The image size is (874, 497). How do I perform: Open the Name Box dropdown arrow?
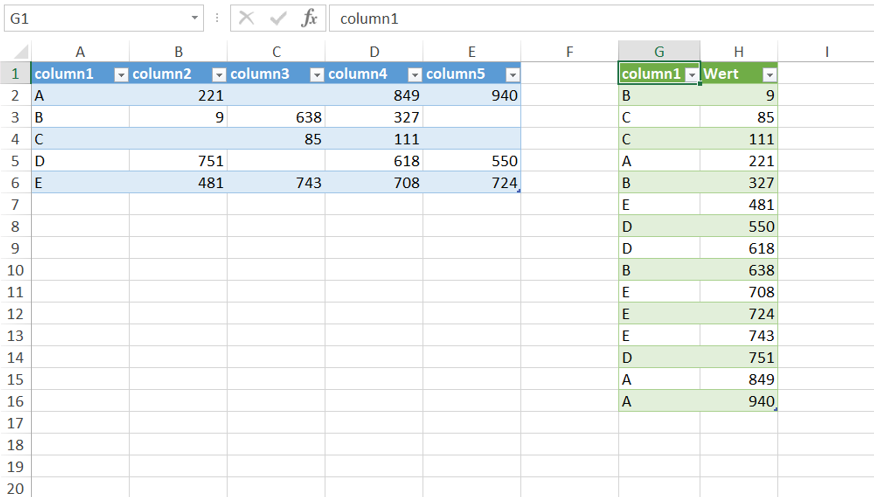pyautogui.click(x=194, y=18)
